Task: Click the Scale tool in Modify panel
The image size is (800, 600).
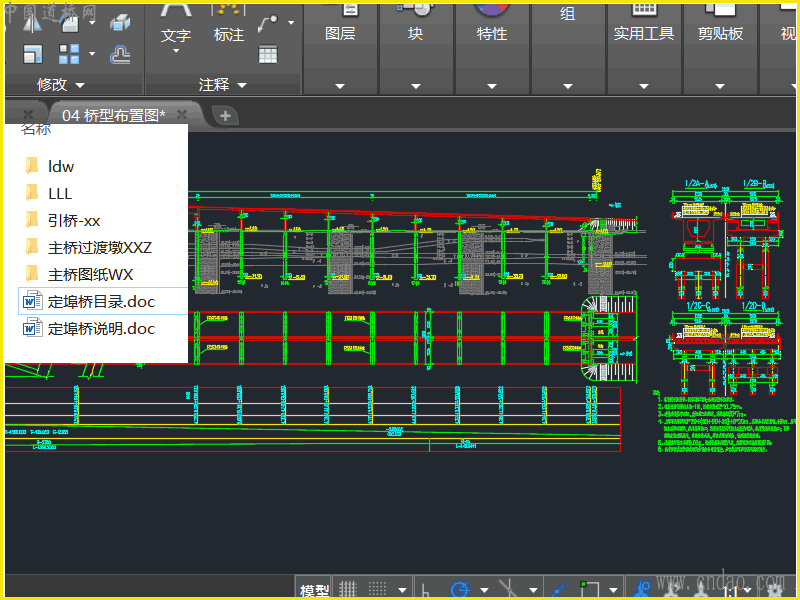Action: pyautogui.click(x=33, y=54)
